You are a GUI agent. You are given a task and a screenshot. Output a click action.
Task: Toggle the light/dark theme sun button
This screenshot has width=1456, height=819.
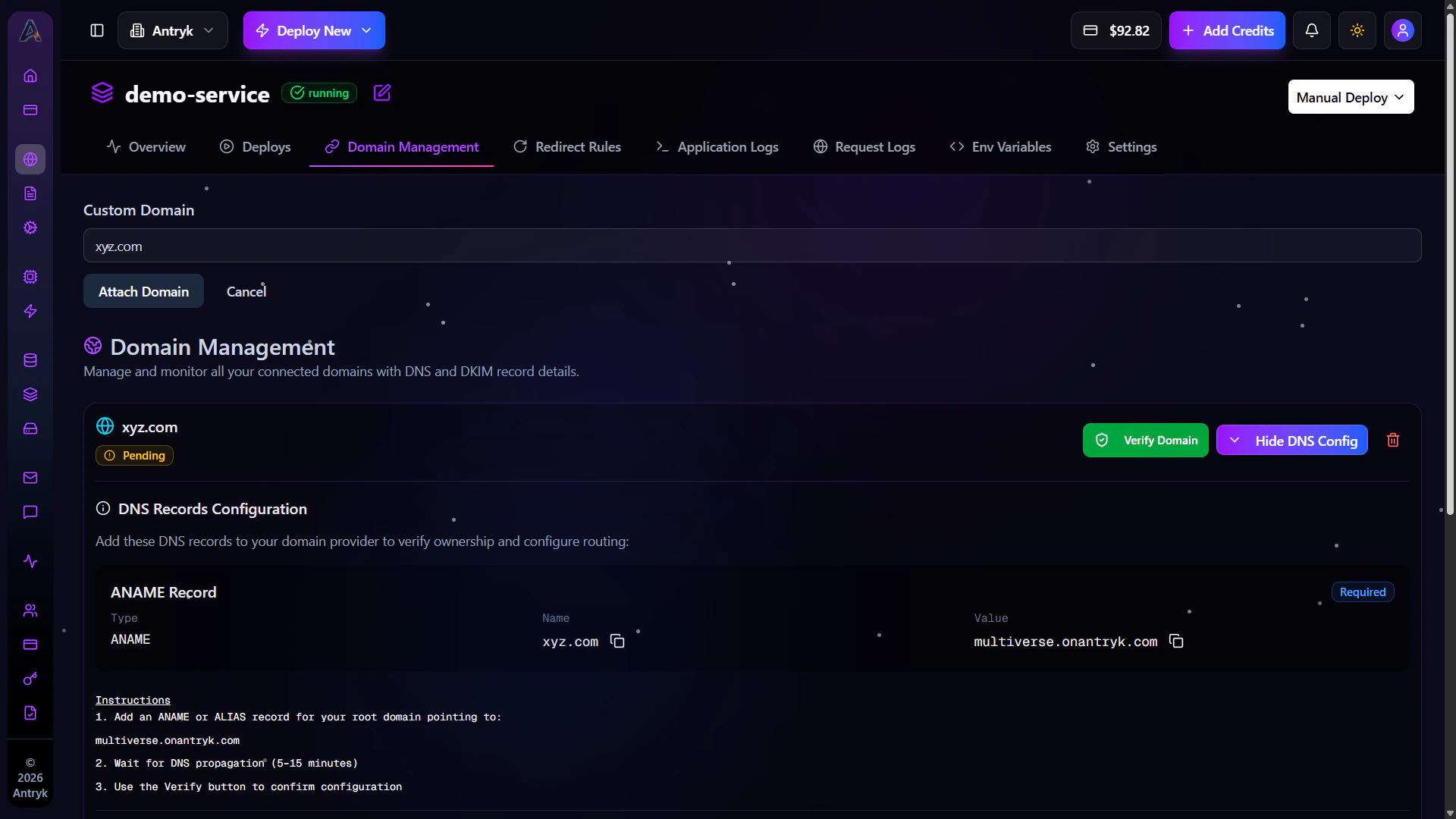(1357, 30)
